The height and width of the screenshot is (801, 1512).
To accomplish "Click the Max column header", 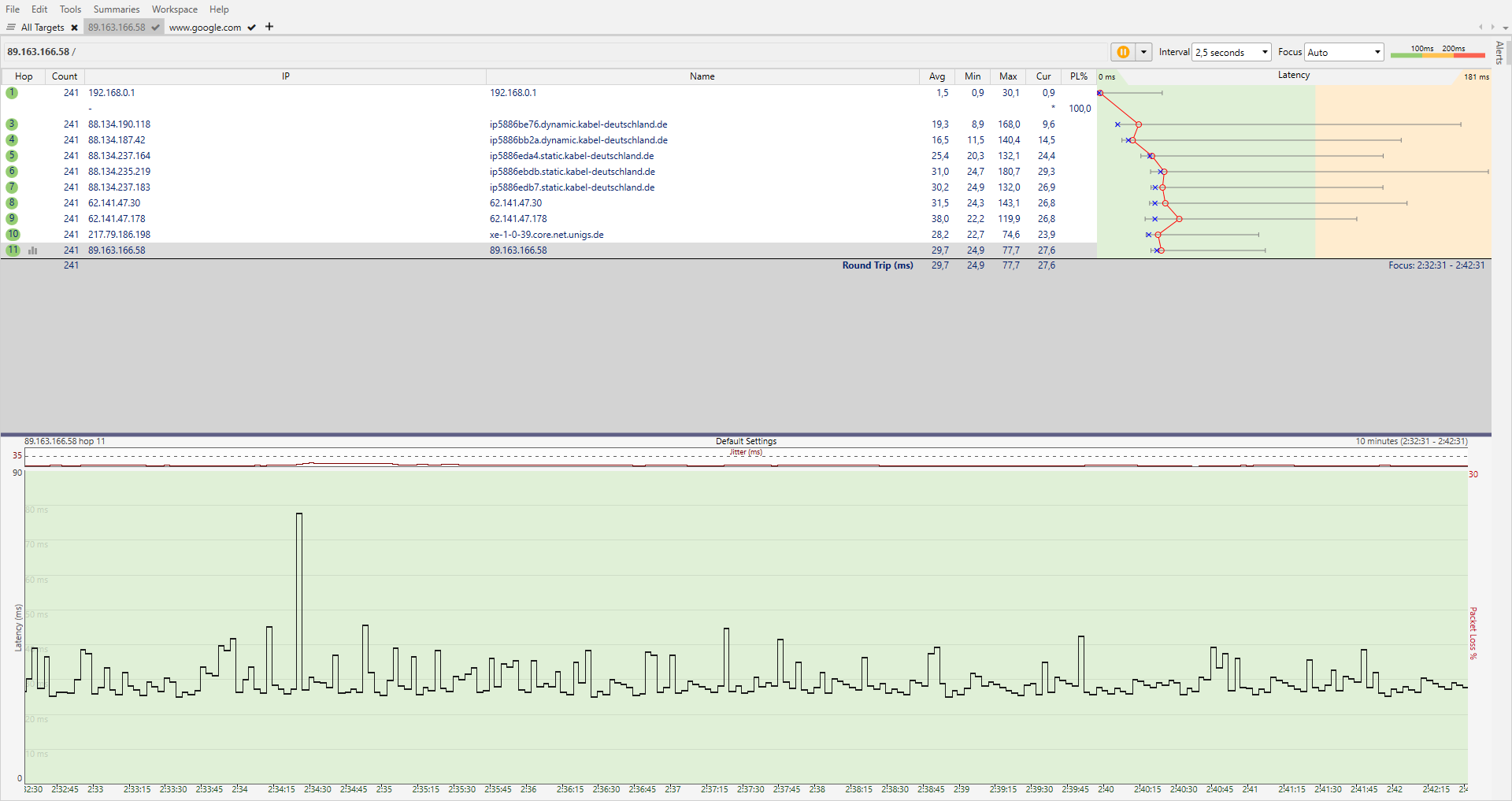I will pos(1008,76).
